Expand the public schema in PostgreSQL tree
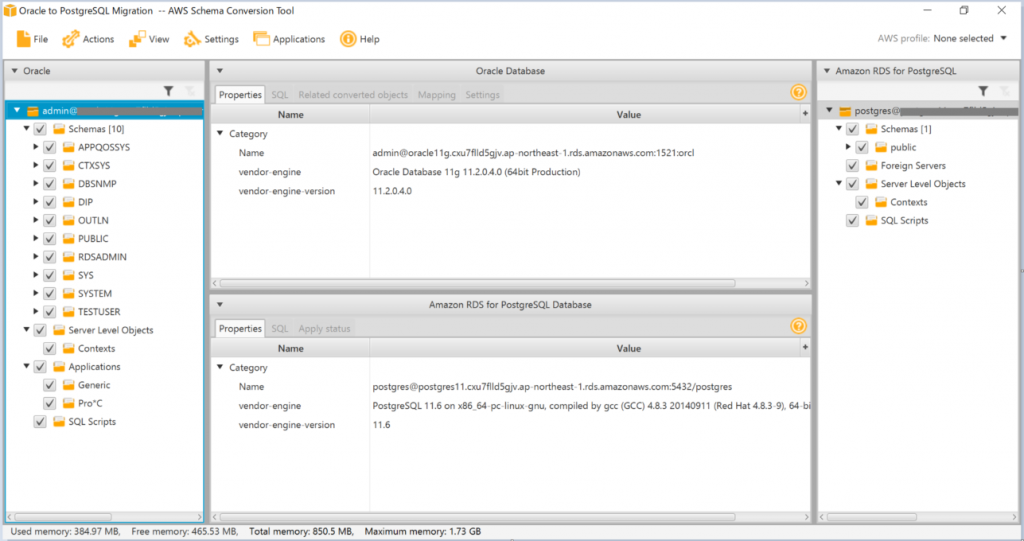Screen dimensions: 1024x541 click(x=848, y=147)
